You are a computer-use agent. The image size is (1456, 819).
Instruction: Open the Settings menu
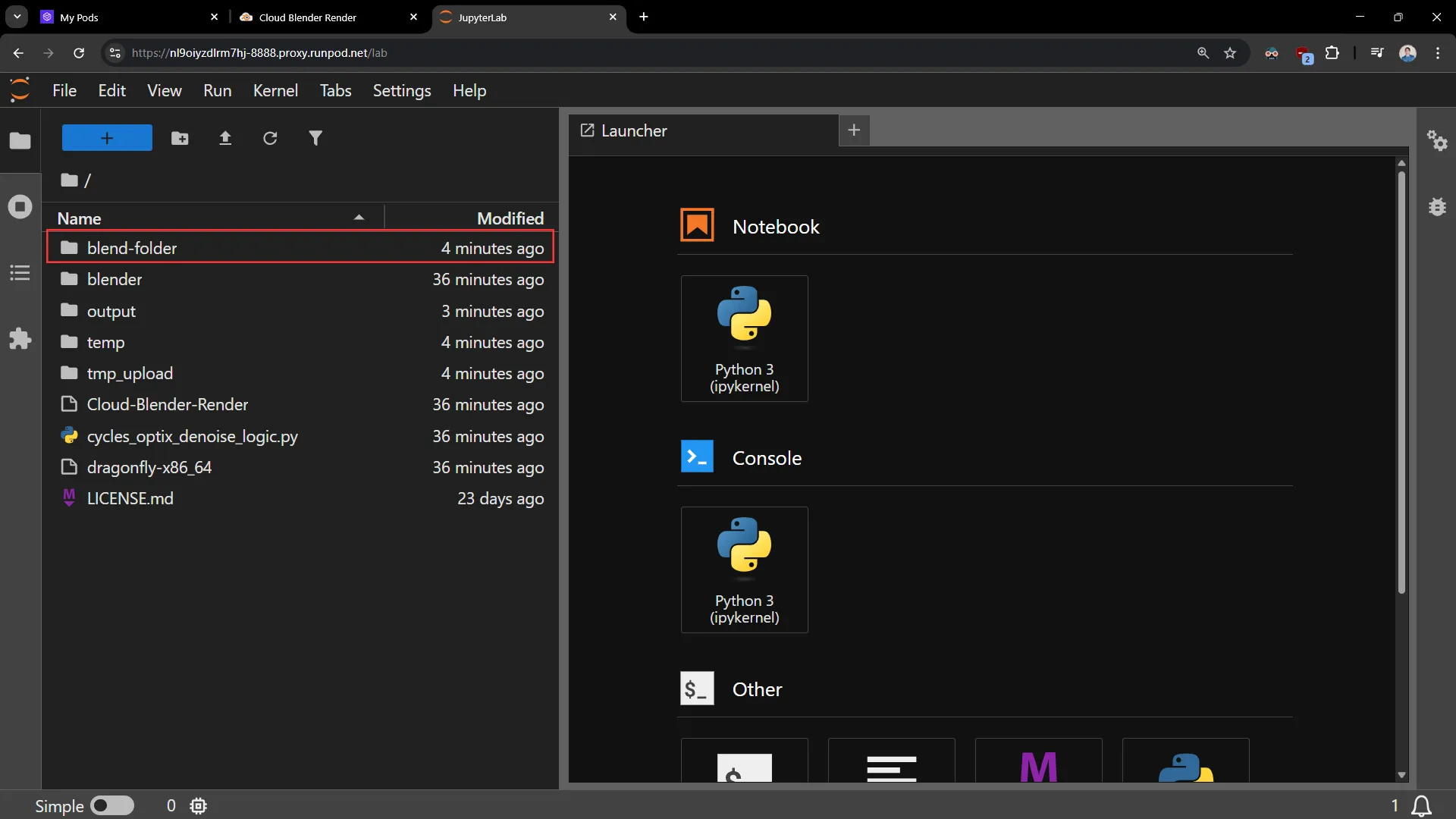tap(401, 91)
